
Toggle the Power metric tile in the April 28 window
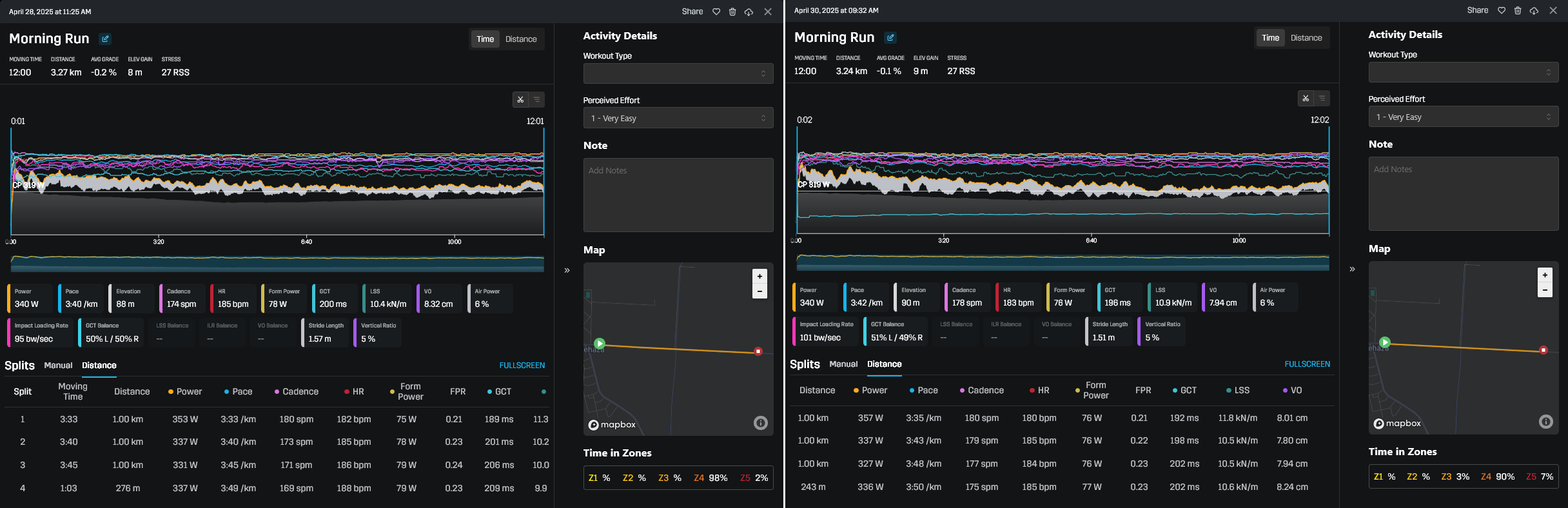tap(30, 298)
